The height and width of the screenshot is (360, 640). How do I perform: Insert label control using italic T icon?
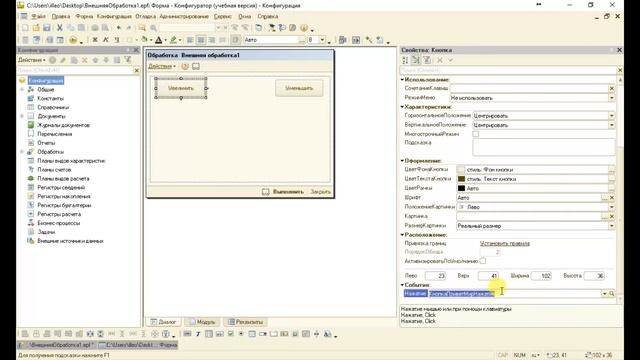pos(198,334)
